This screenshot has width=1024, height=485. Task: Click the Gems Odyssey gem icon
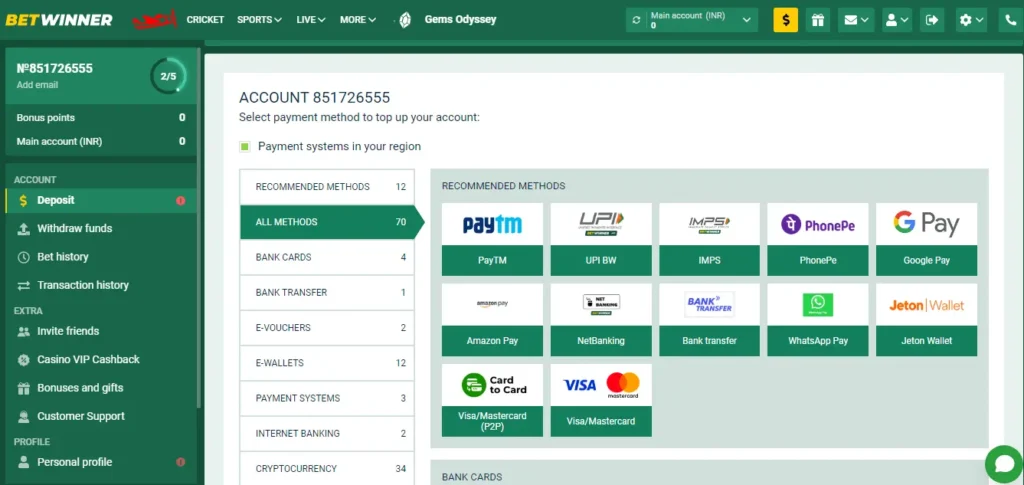(x=405, y=20)
